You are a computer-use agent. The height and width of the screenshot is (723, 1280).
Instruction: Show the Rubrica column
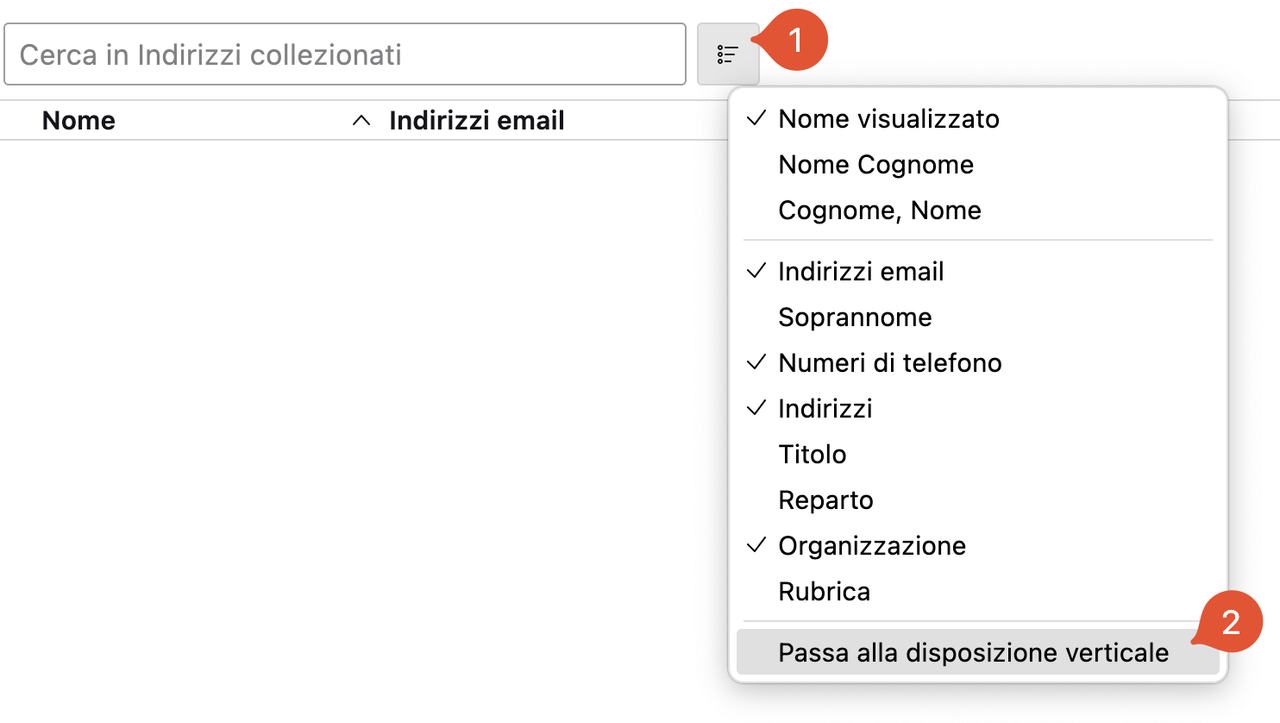click(x=978, y=592)
